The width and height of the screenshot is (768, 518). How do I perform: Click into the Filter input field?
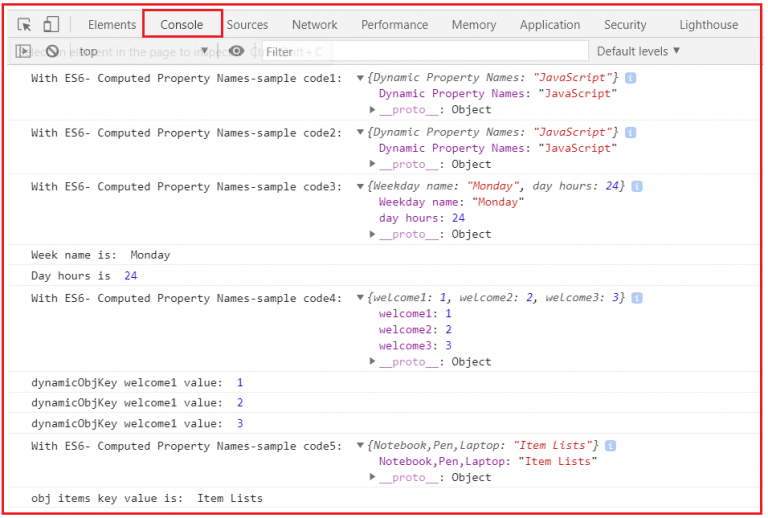click(425, 51)
